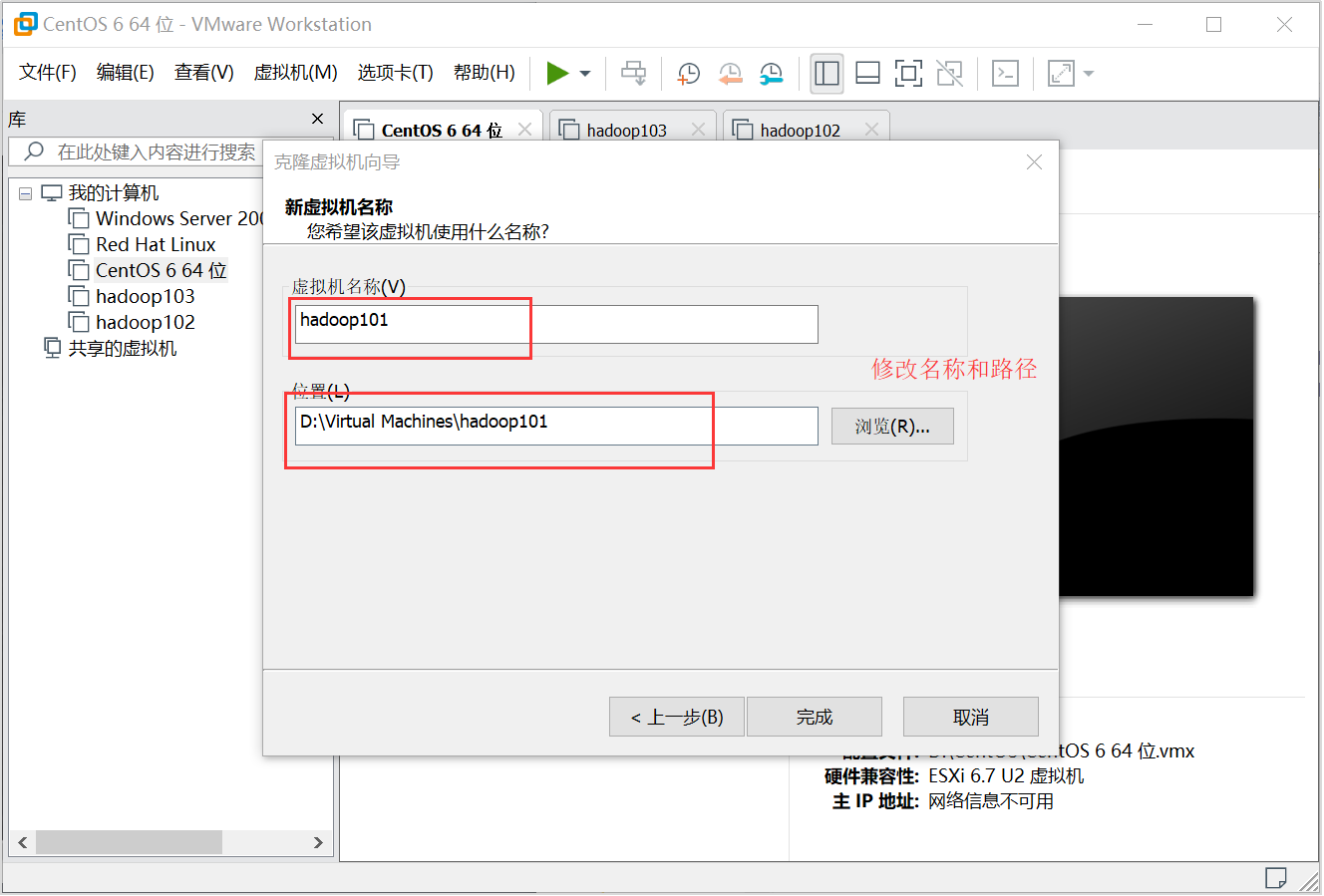Revert to snapshot toolbar icon
This screenshot has width=1324, height=896.
click(730, 73)
